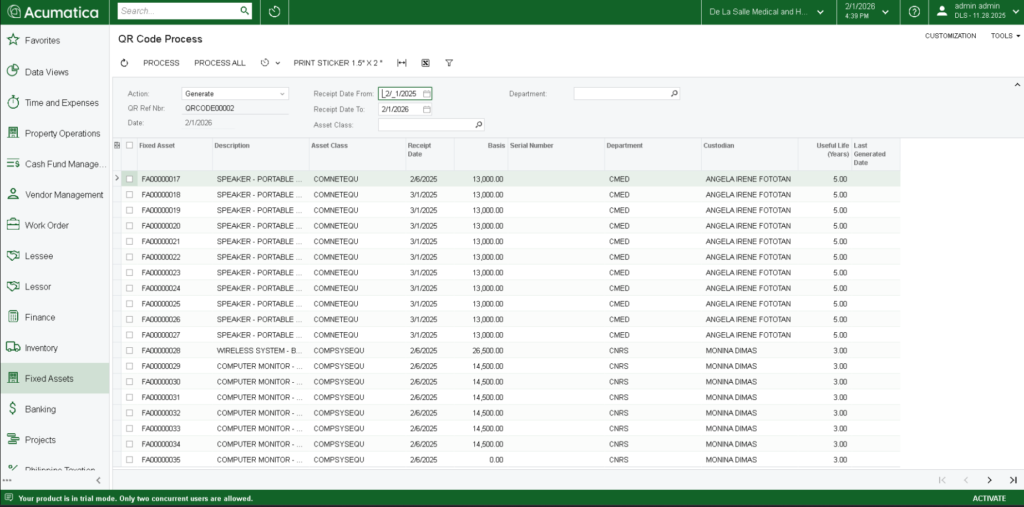The width and height of the screenshot is (1024, 507).
Task: Expand the Action dropdown showing Generate
Action: point(284,94)
